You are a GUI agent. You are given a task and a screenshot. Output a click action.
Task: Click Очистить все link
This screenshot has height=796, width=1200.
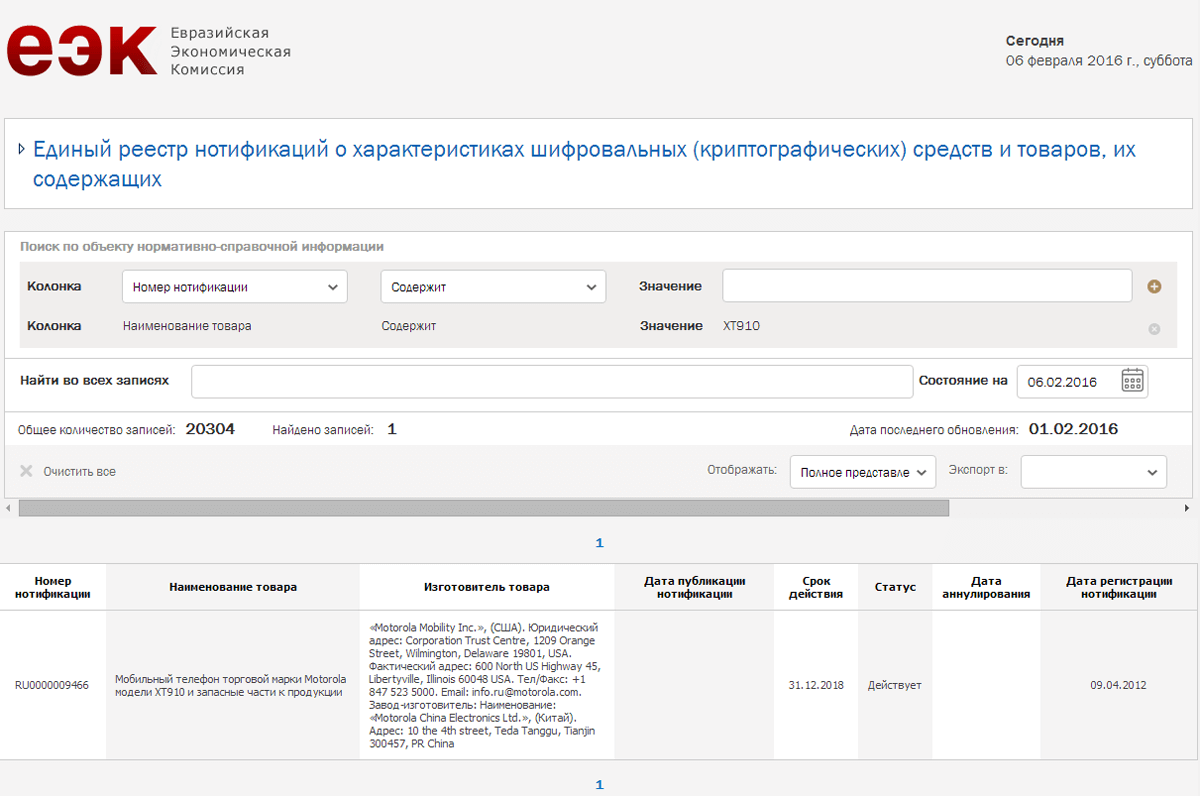click(x=79, y=472)
